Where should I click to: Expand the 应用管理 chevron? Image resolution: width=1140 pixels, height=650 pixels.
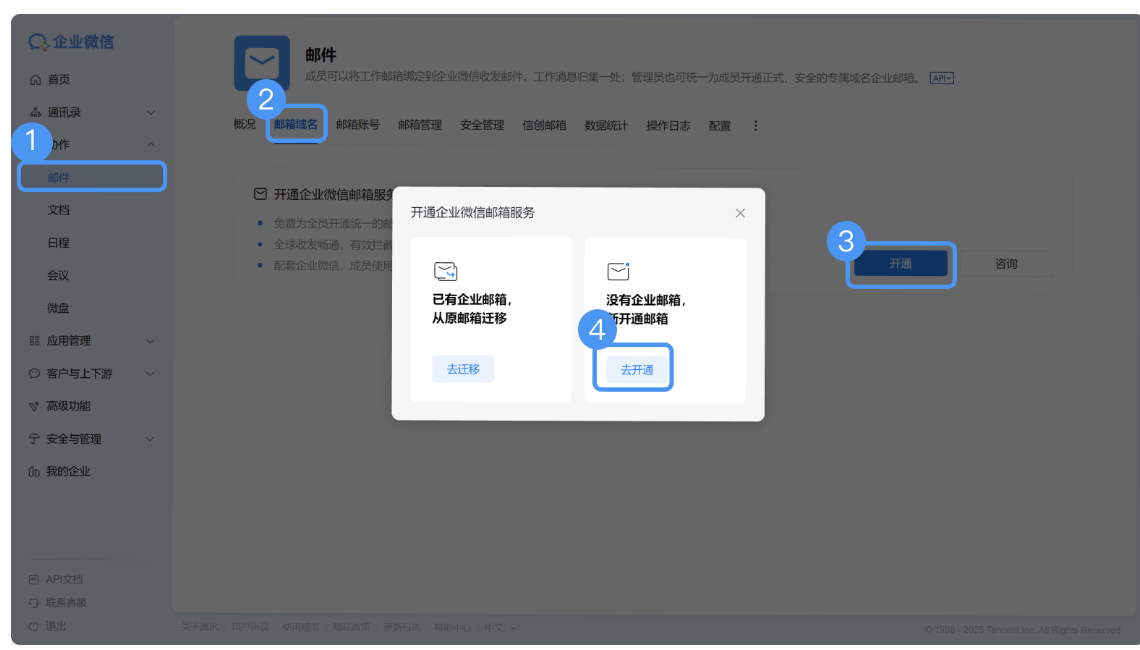pos(150,340)
